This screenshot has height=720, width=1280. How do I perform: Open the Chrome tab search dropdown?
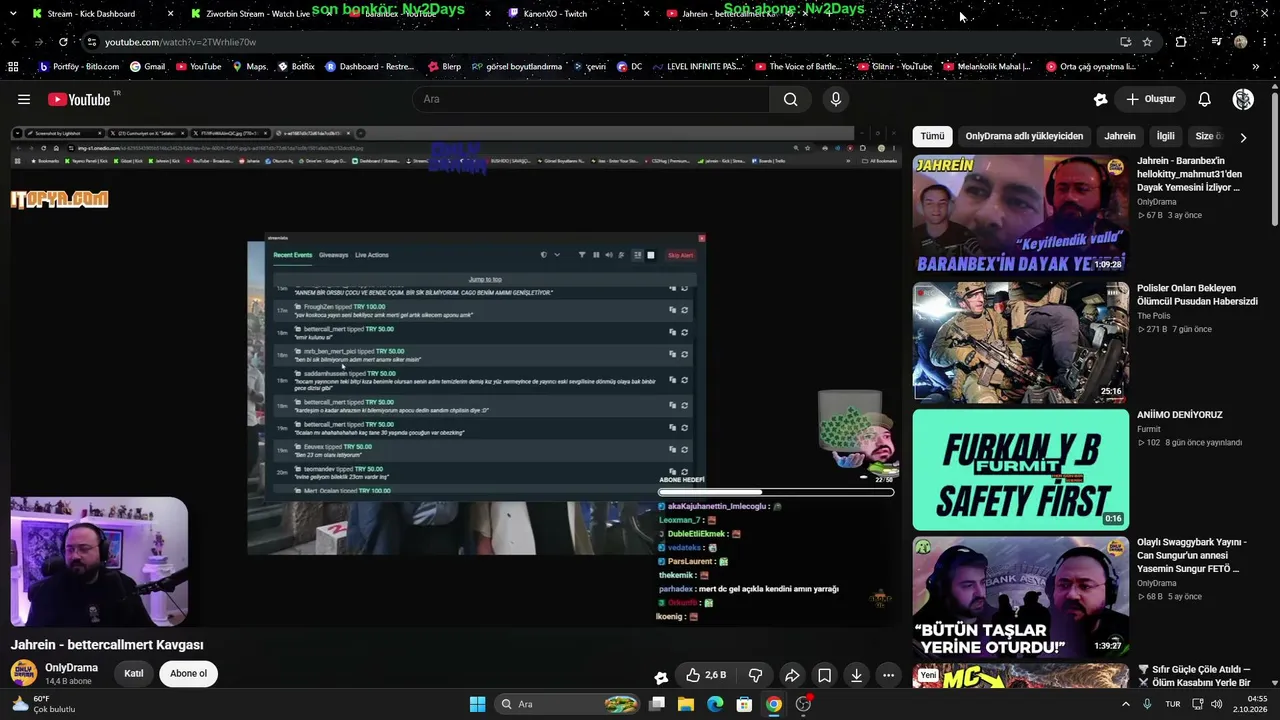13,14
